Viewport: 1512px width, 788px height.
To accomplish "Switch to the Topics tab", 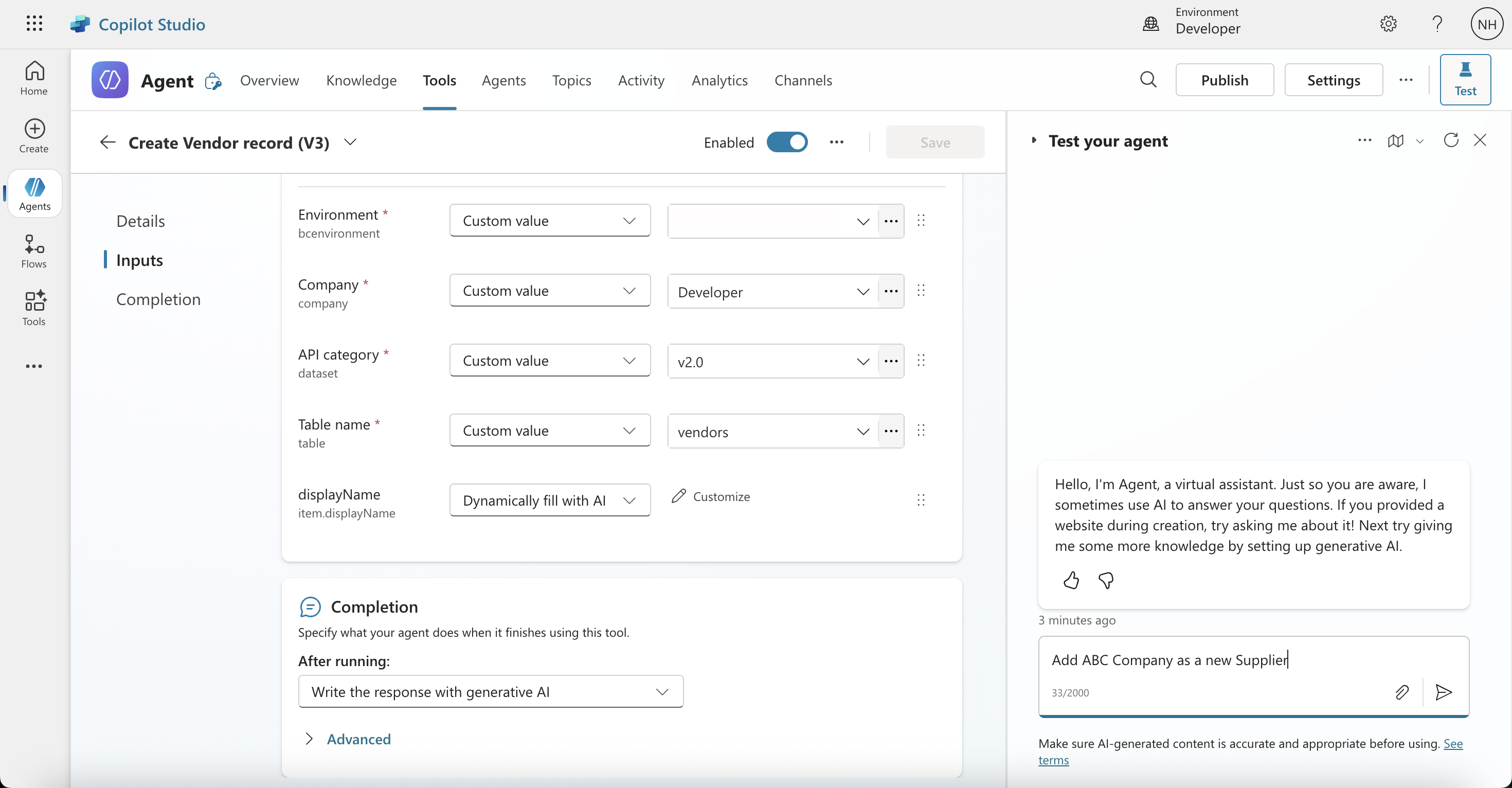I will (x=571, y=80).
